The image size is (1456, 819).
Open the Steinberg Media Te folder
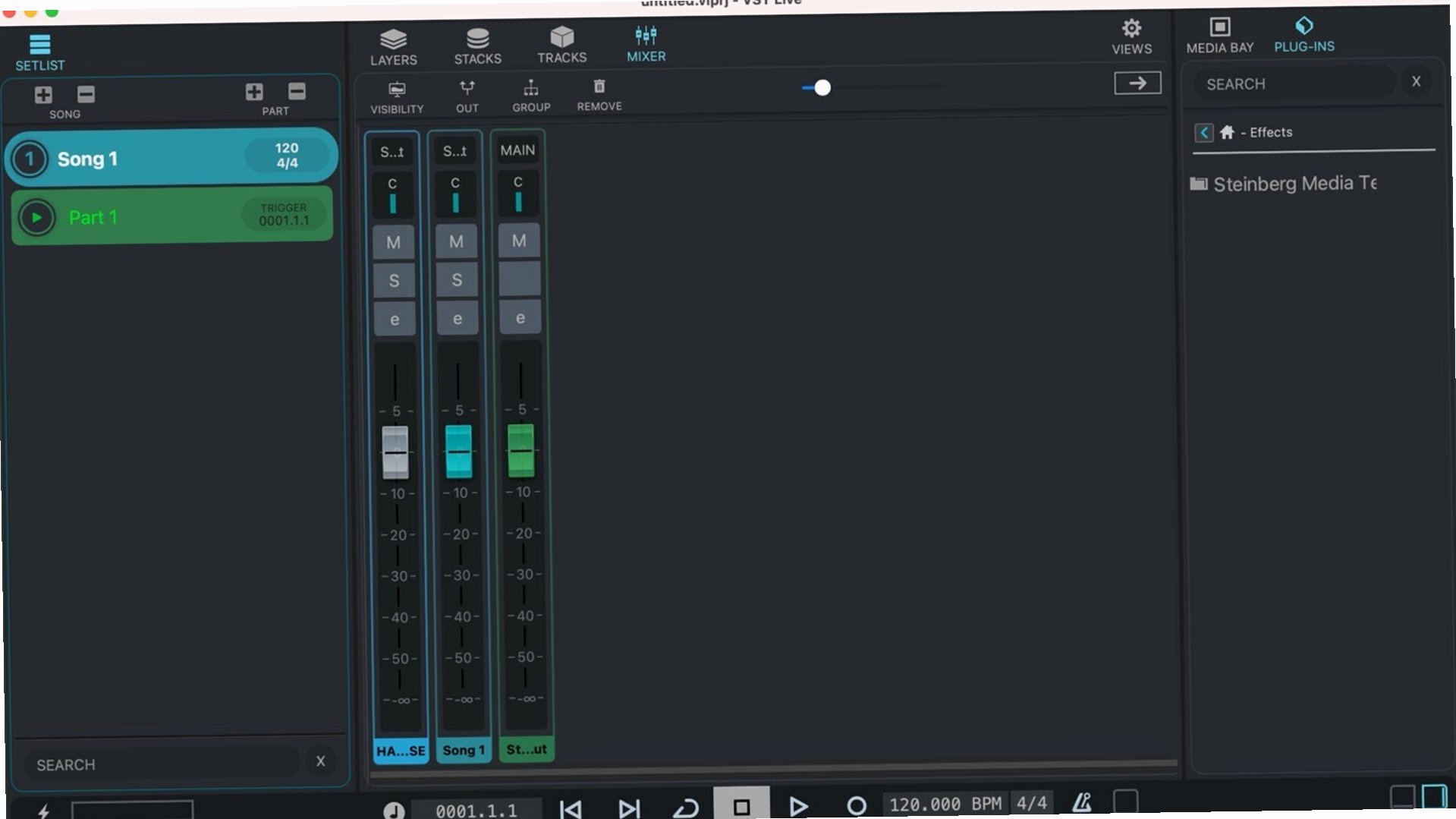click(x=1283, y=184)
